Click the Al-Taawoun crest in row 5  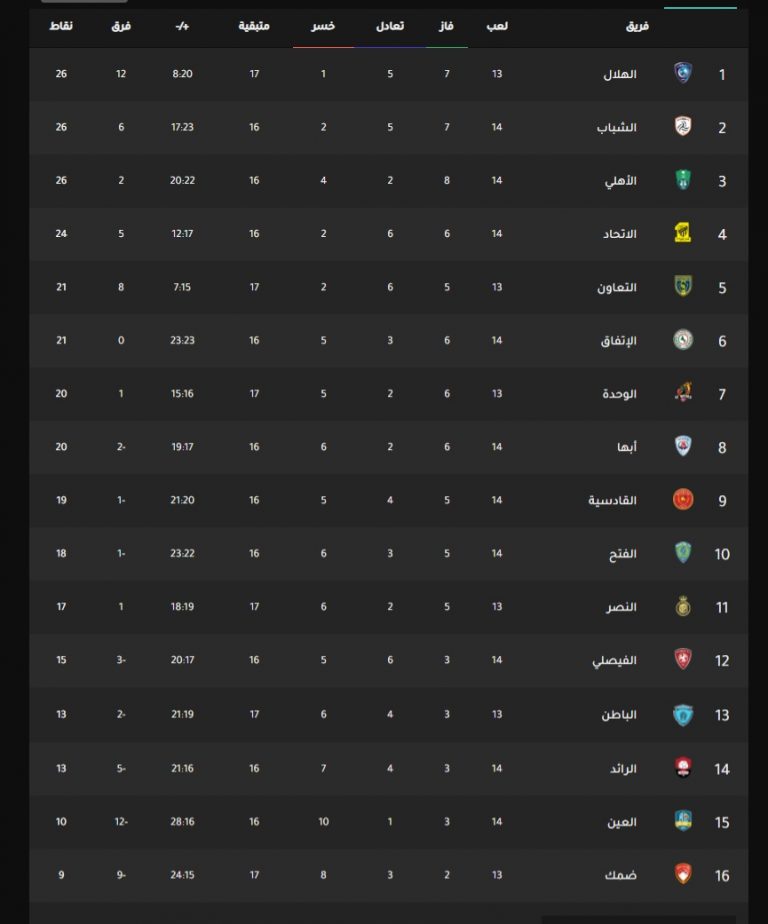point(683,286)
